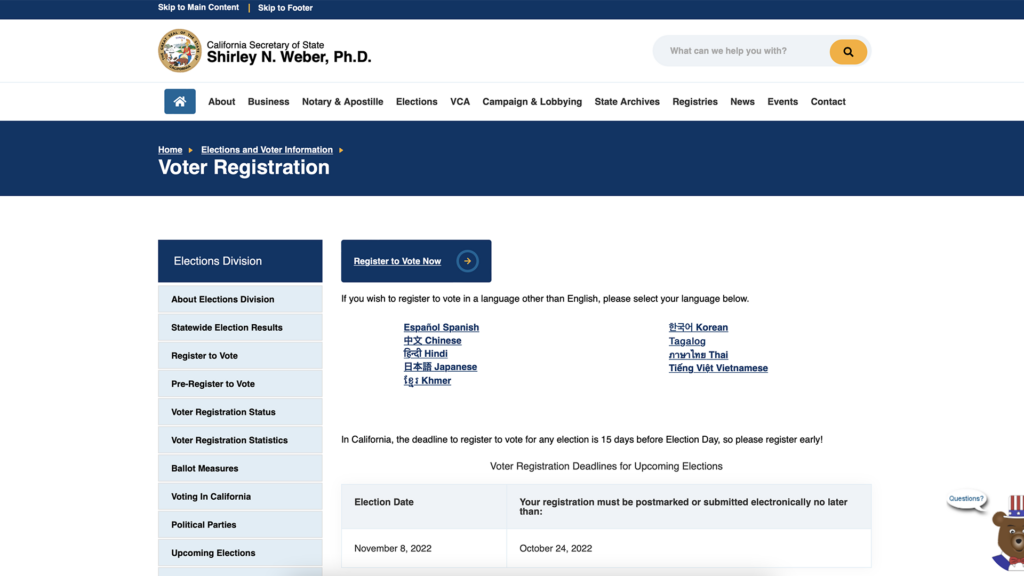The image size is (1024, 576).
Task: Open the Events menu item
Action: pos(782,102)
